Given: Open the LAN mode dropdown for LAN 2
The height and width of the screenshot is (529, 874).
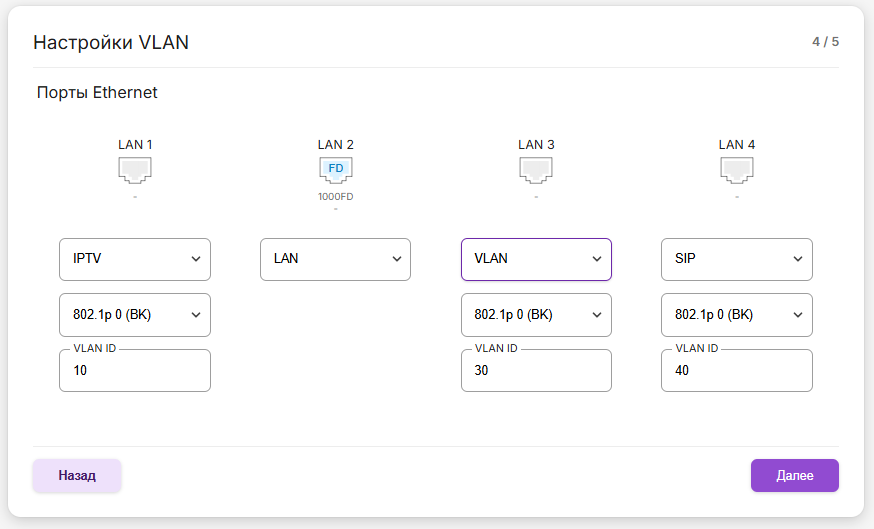Looking at the screenshot, I should [x=336, y=259].
